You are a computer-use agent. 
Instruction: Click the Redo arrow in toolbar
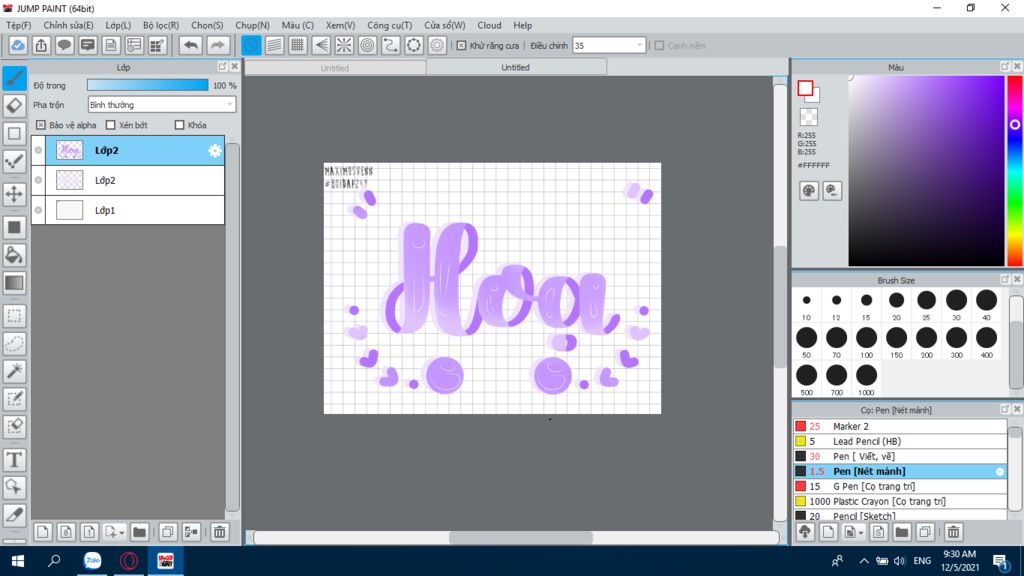click(x=217, y=45)
